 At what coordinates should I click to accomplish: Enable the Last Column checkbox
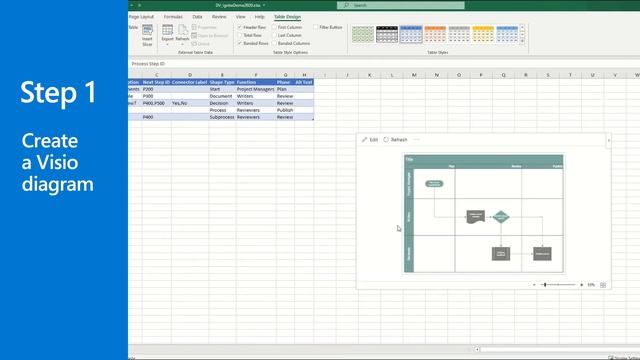pyautogui.click(x=274, y=36)
